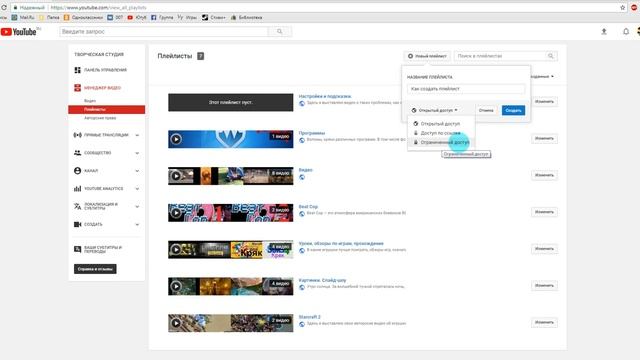640x360 pixels.
Task: Click the Ваши субтитры и переводы icon
Action: (78, 249)
